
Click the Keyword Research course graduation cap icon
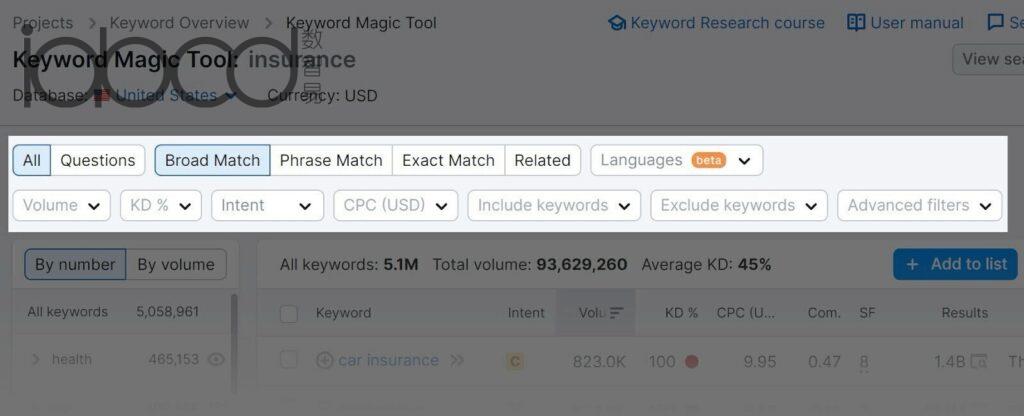pos(616,24)
